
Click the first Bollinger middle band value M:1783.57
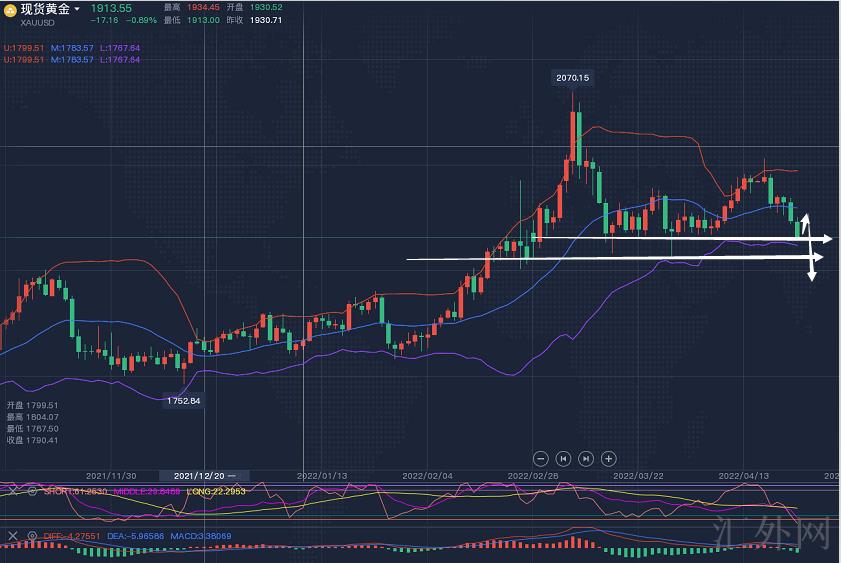(x=72, y=48)
